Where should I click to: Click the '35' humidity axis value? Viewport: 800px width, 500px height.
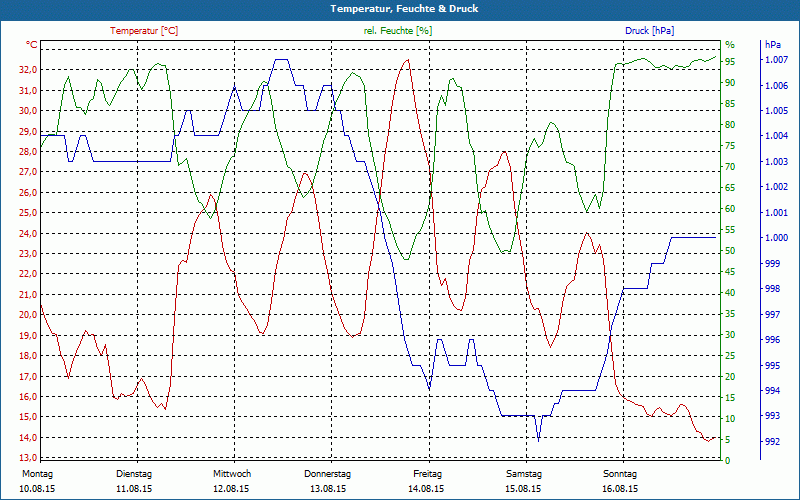click(730, 314)
